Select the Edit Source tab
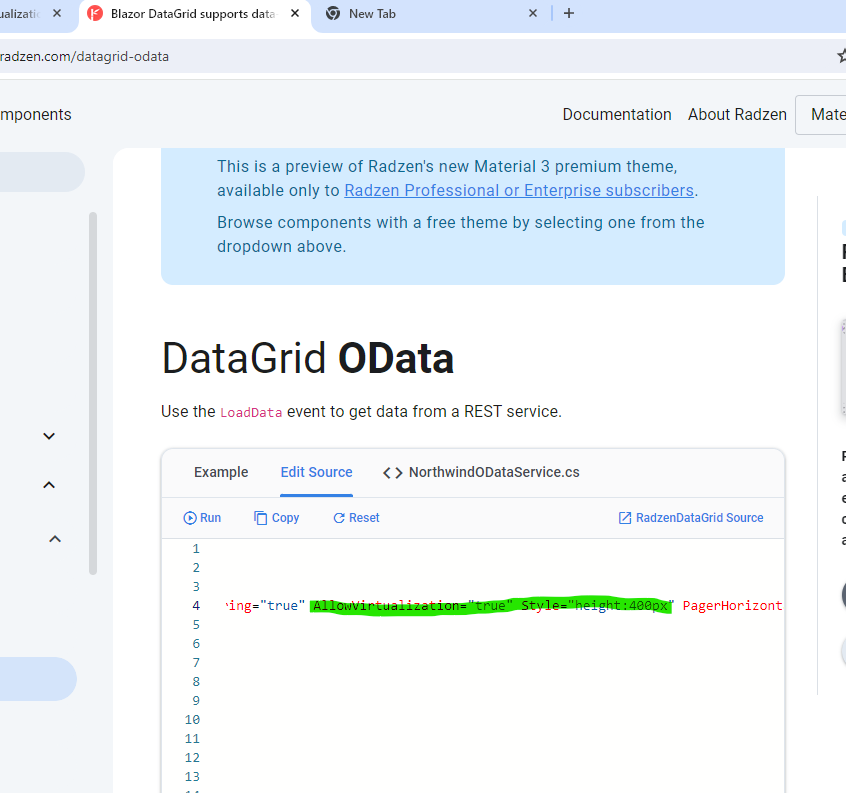This screenshot has height=793, width=846. tap(316, 472)
